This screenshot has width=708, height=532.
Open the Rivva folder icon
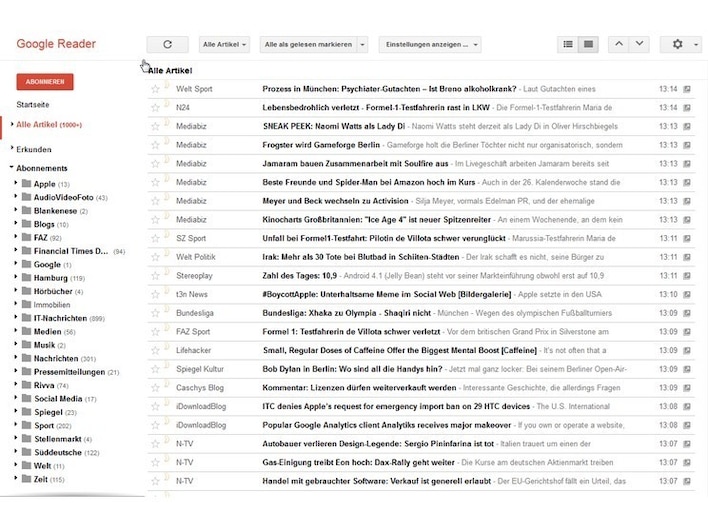point(27,385)
